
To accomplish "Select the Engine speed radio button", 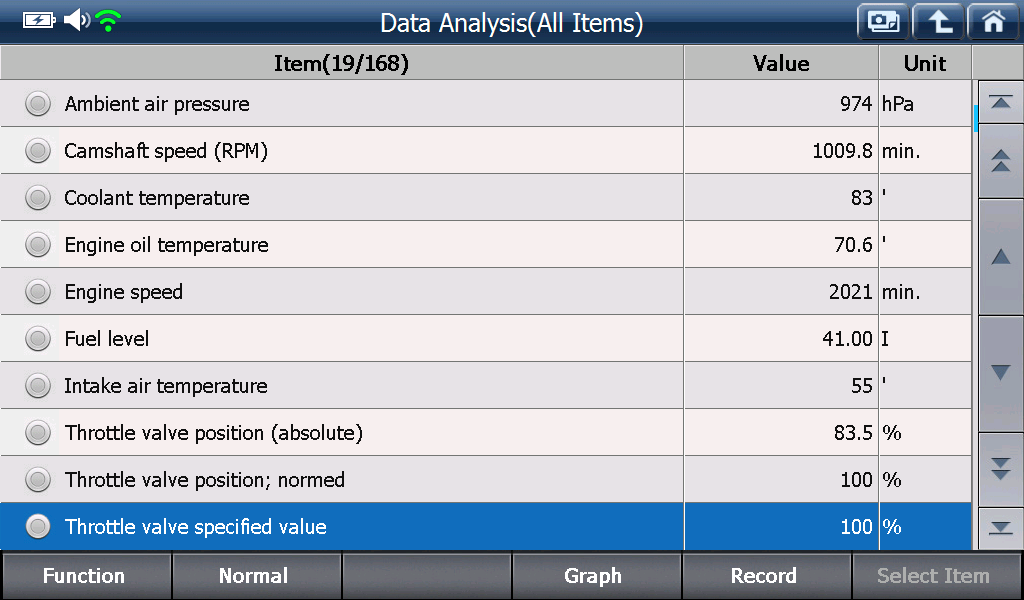I will coord(38,292).
